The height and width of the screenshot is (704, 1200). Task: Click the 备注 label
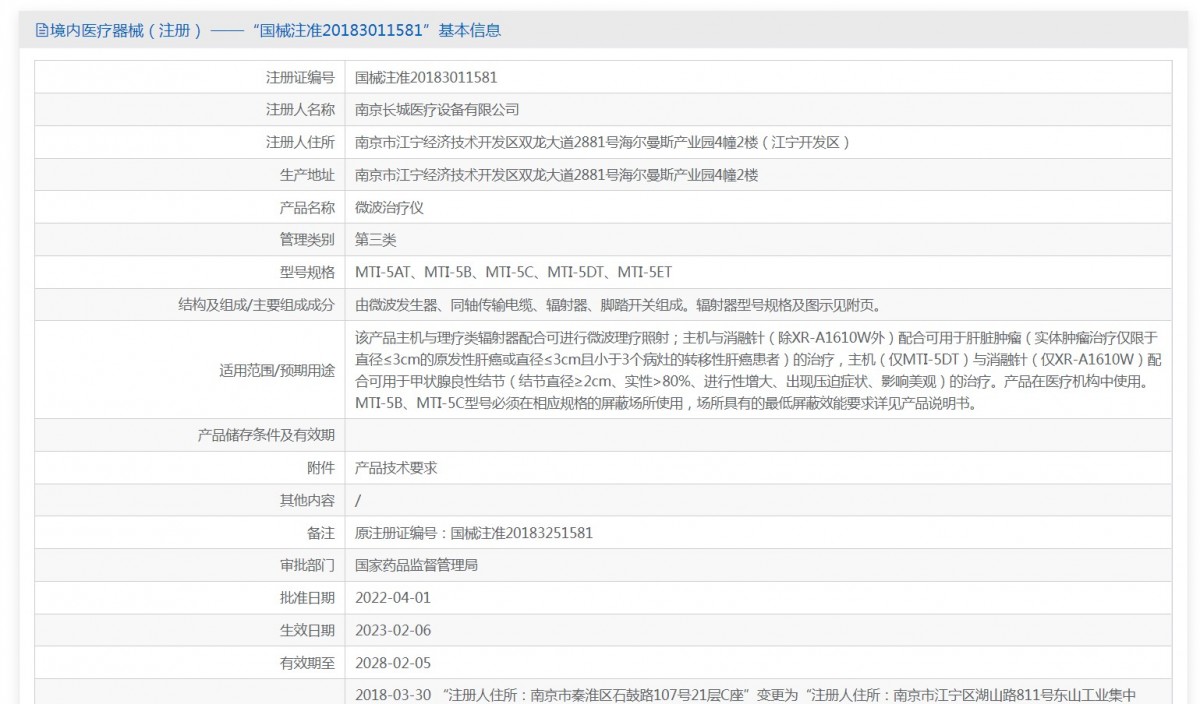pos(321,533)
